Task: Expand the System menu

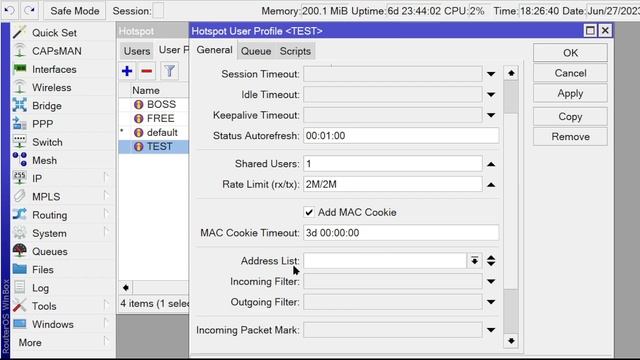Action: point(49,233)
